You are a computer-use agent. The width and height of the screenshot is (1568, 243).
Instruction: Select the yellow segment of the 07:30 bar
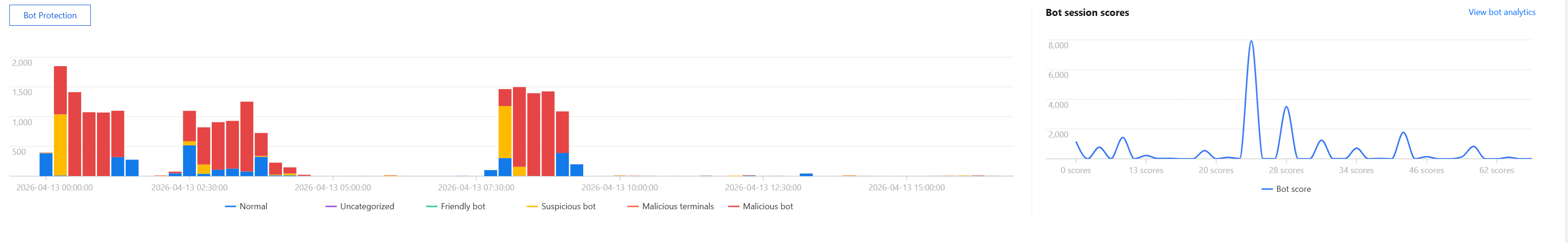click(x=505, y=132)
